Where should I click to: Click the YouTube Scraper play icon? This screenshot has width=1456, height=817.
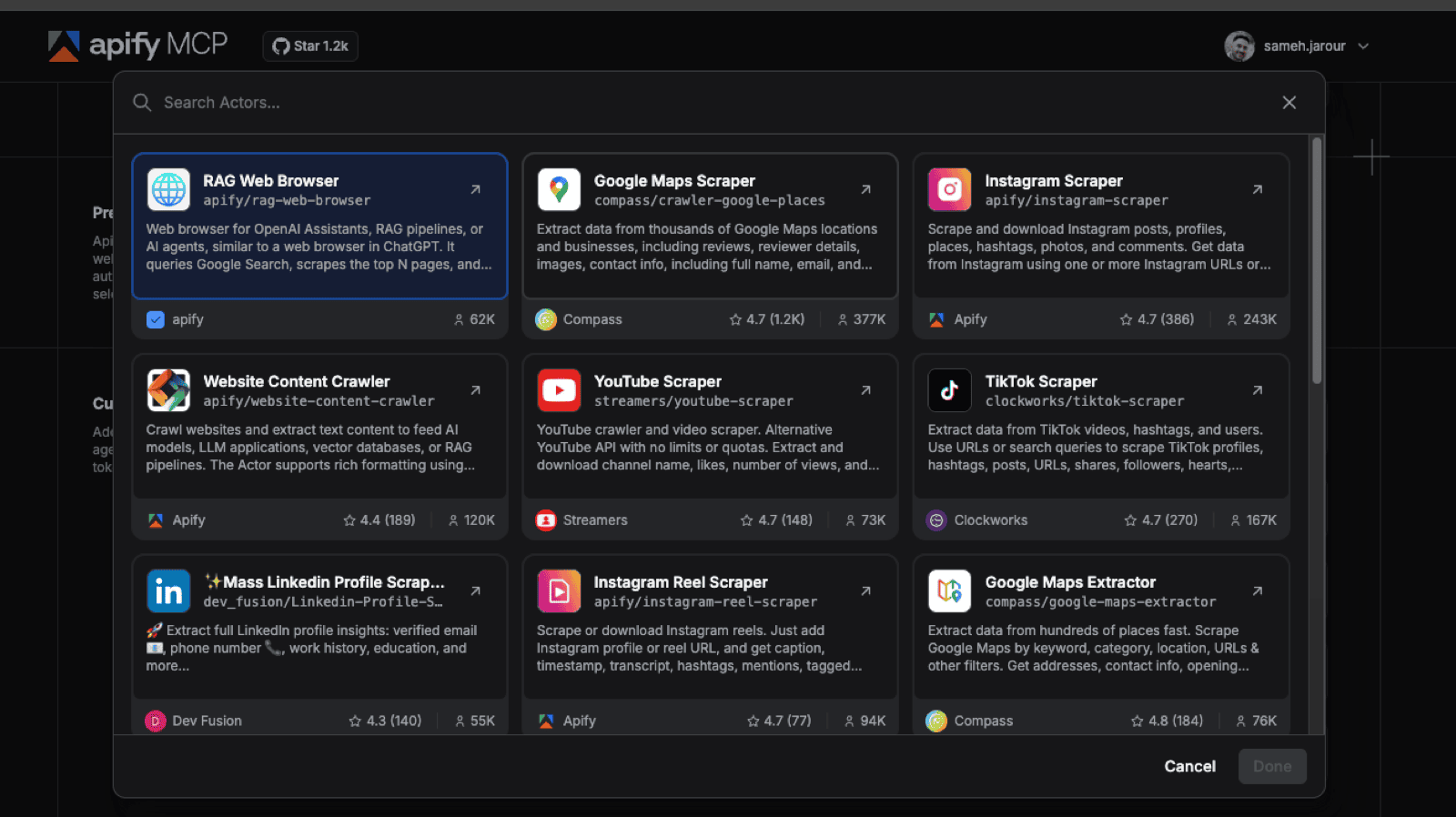[559, 390]
